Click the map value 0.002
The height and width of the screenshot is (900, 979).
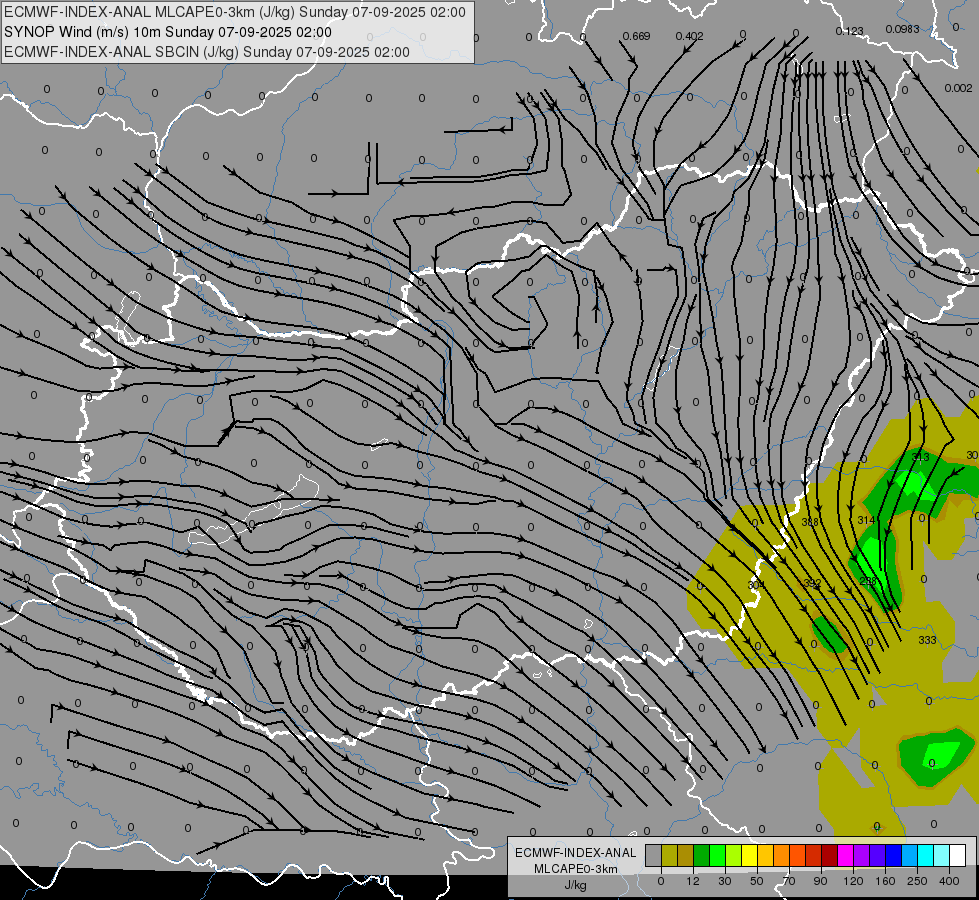tap(958, 88)
